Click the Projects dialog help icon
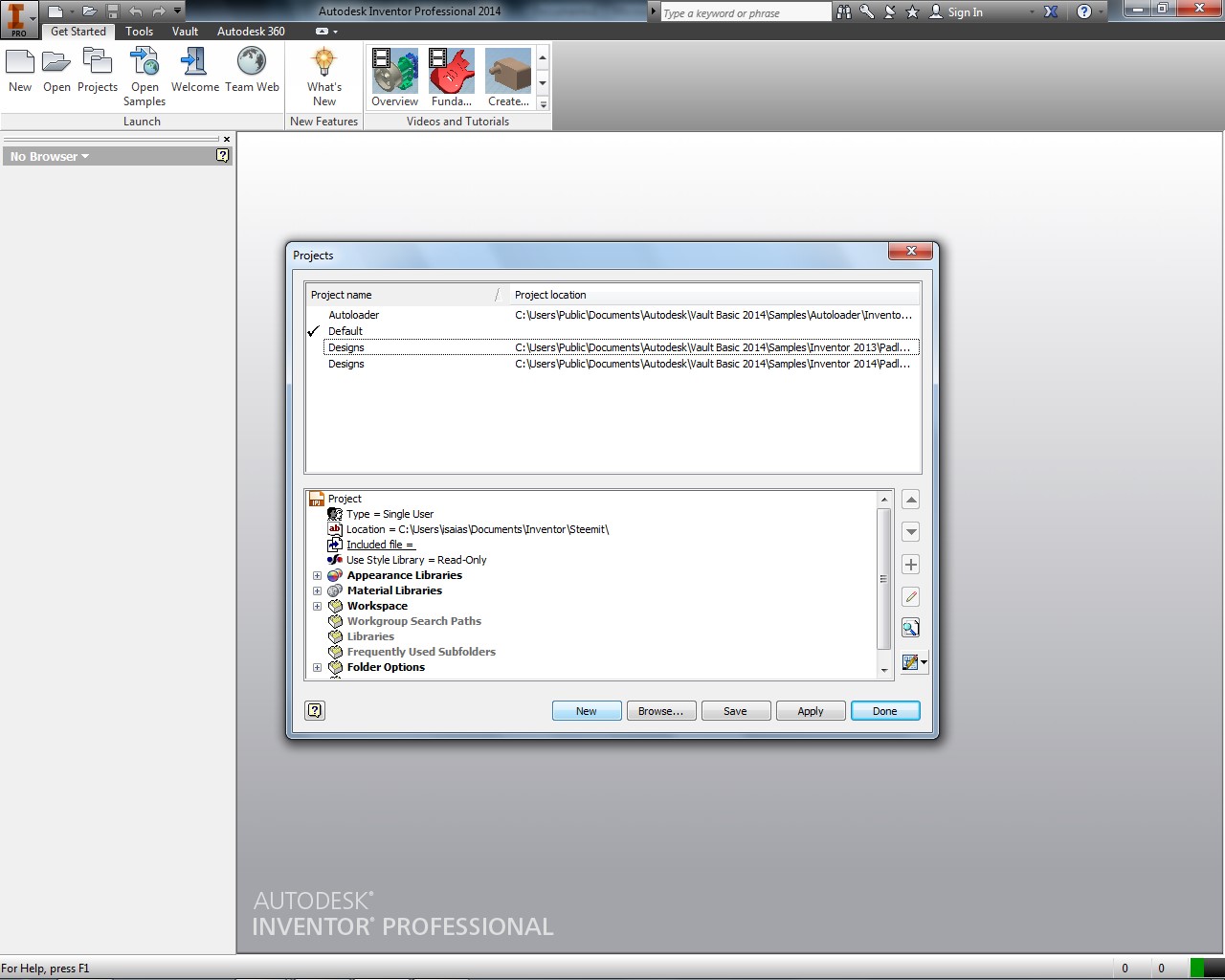 315,710
